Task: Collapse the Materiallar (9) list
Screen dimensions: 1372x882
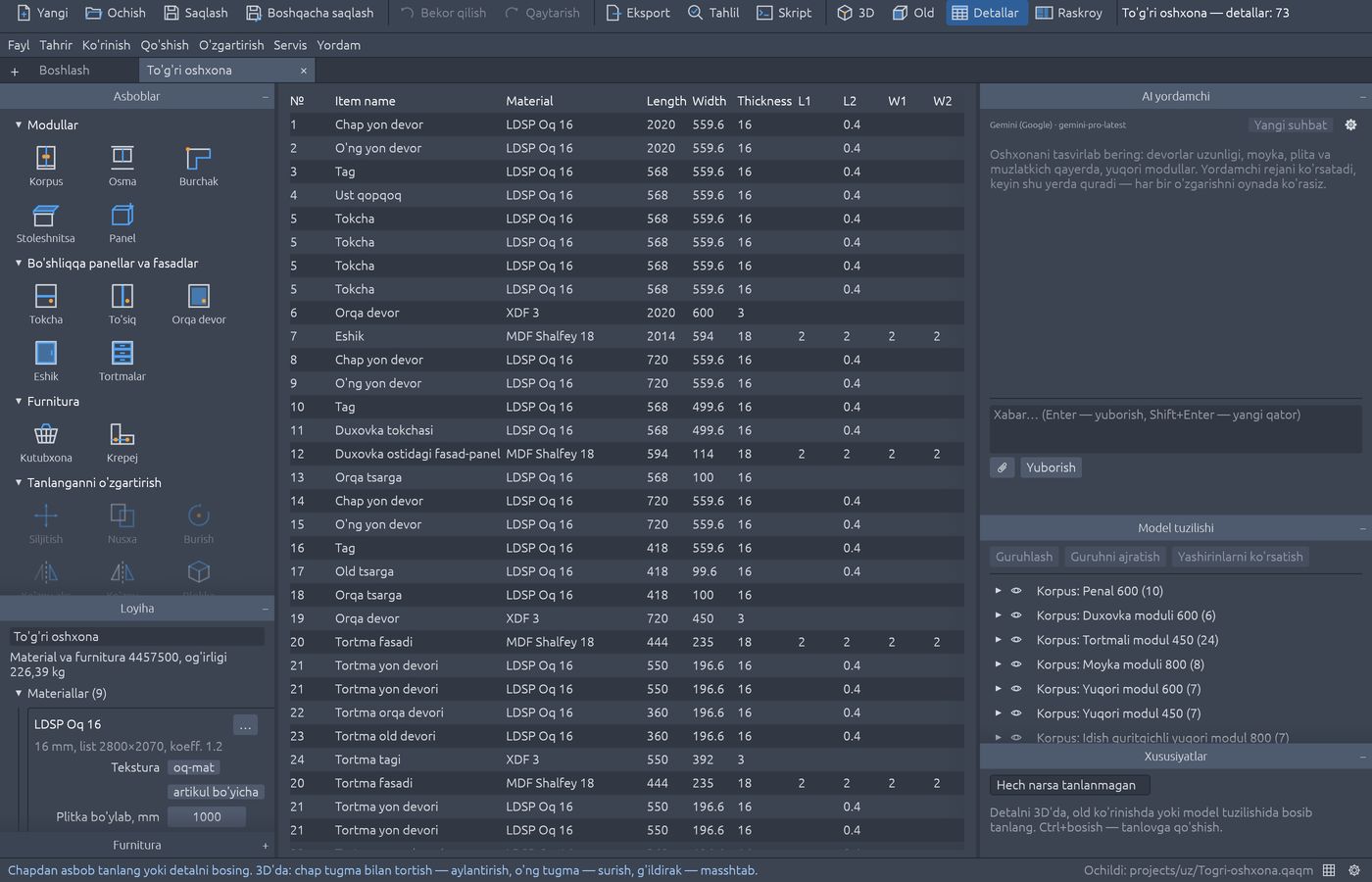Action: pyautogui.click(x=19, y=693)
